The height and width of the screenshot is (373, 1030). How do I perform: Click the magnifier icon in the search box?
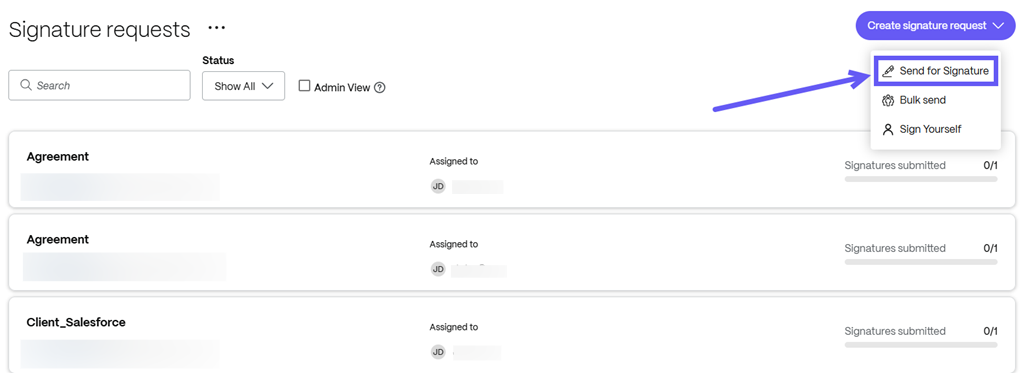point(26,85)
